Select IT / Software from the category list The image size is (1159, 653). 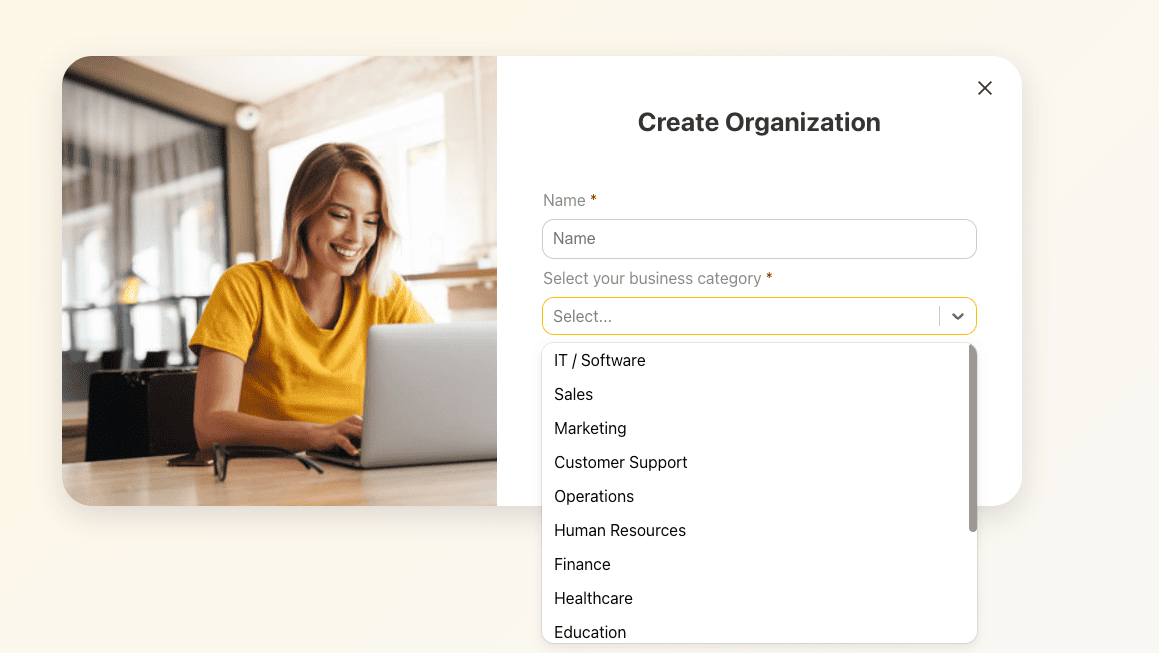[x=600, y=360]
